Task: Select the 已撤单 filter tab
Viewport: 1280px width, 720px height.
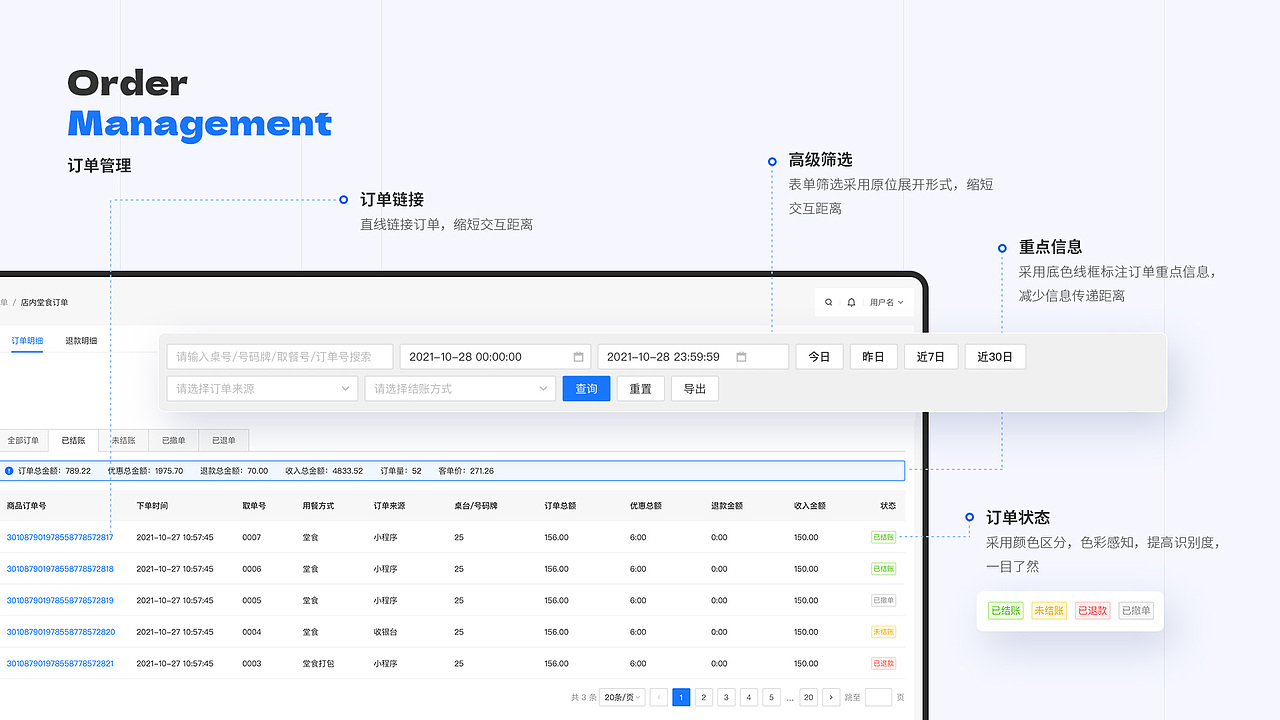Action: click(173, 440)
